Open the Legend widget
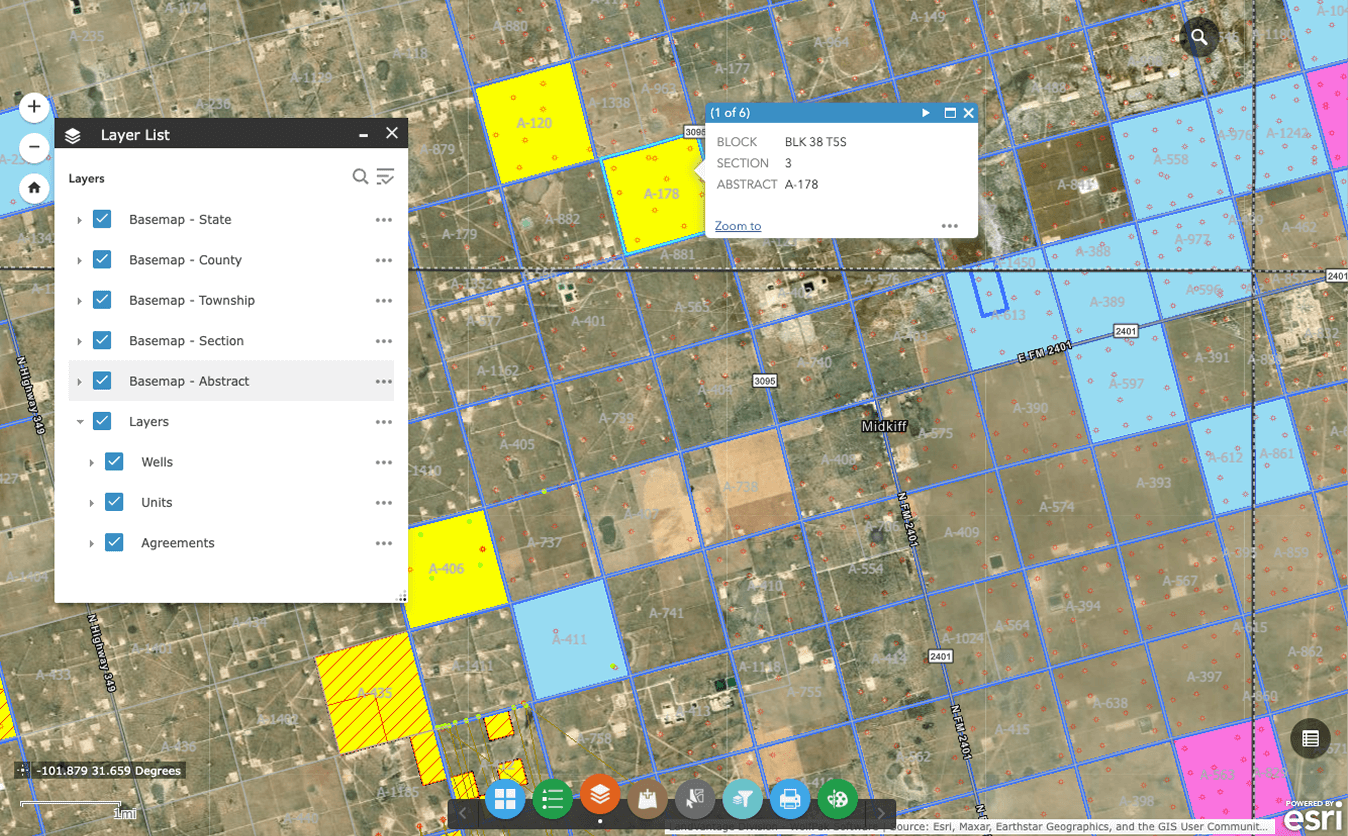 552,799
